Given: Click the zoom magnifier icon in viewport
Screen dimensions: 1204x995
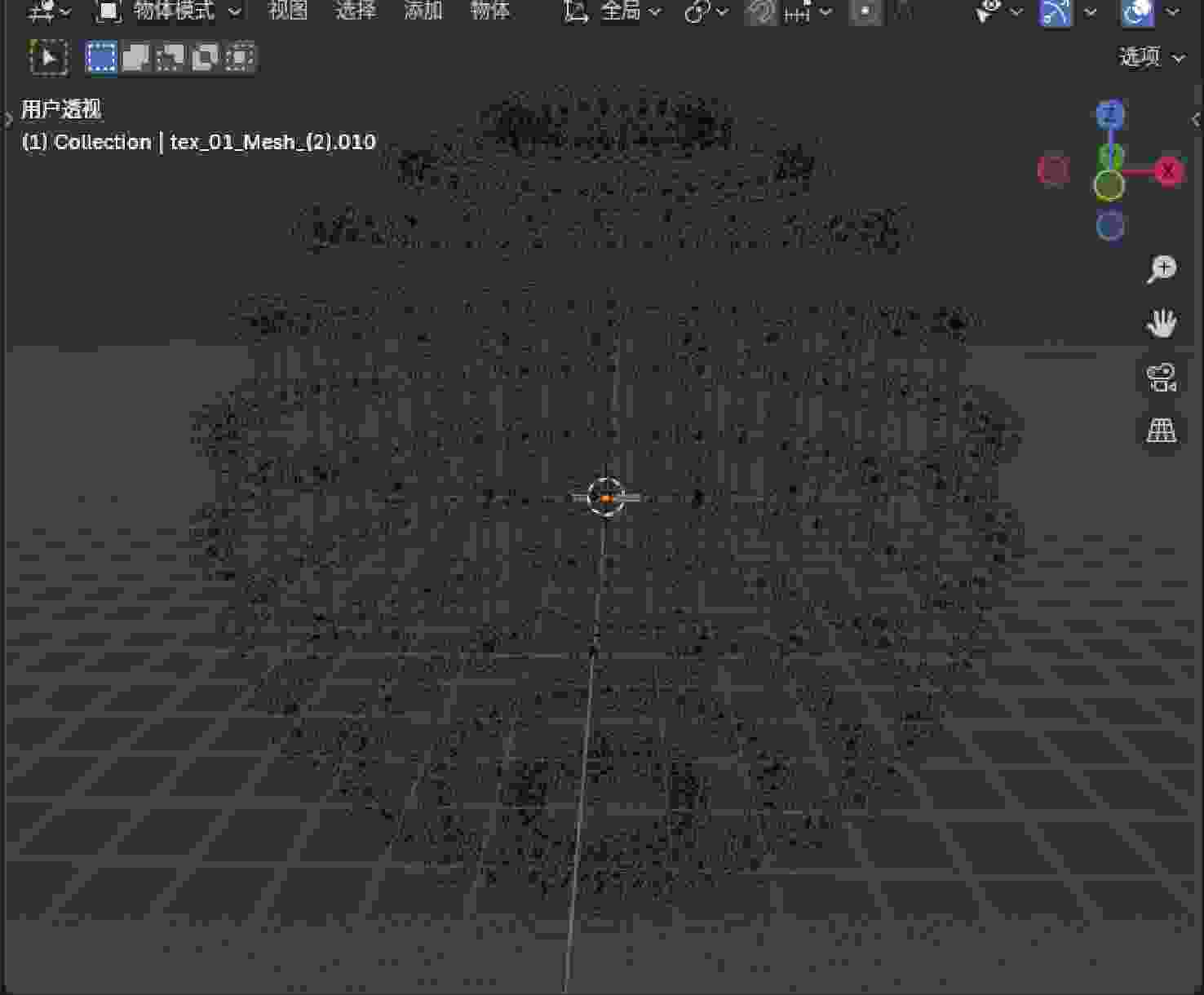Looking at the screenshot, I should pos(1162,269).
